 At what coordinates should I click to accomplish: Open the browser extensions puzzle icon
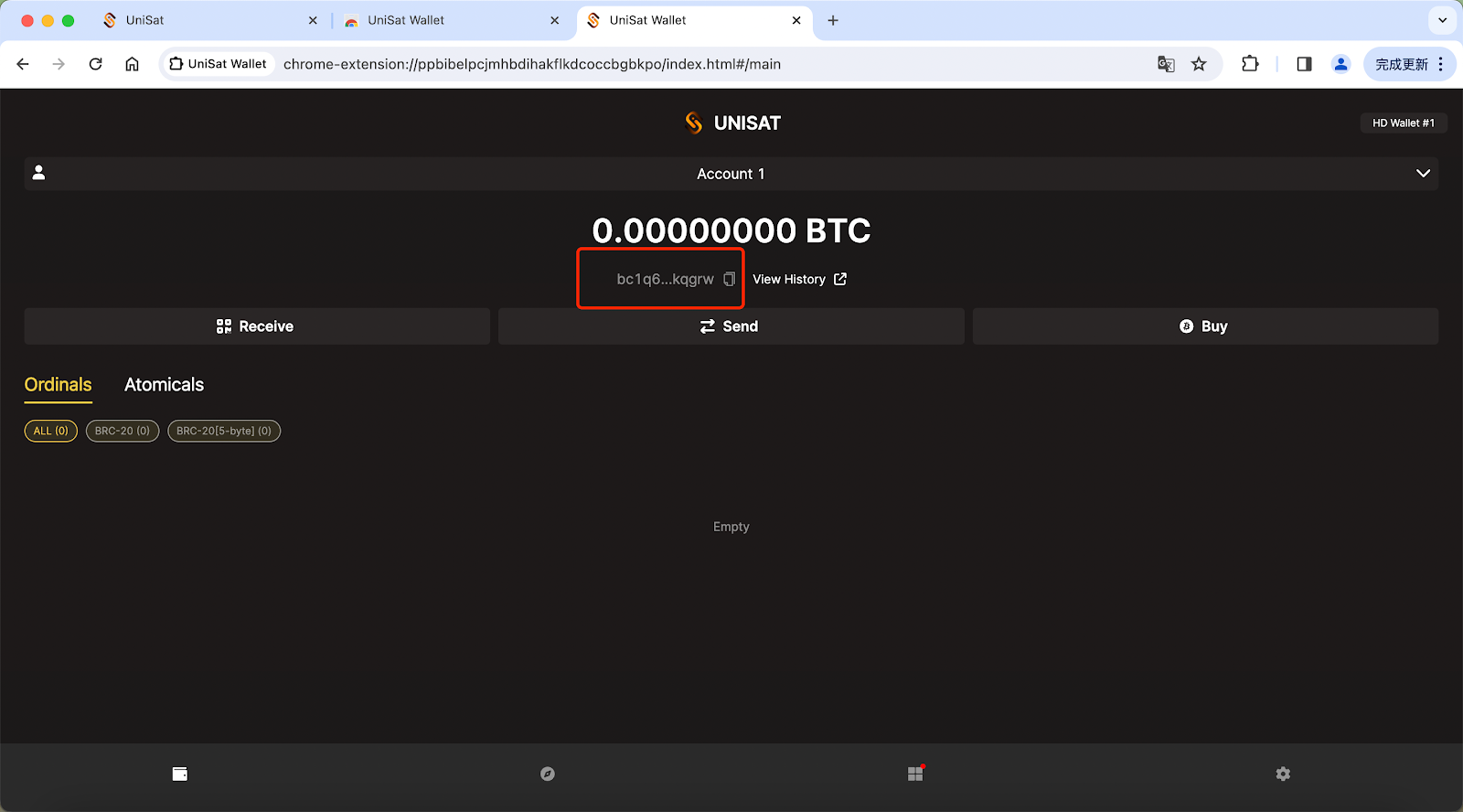pos(1250,64)
